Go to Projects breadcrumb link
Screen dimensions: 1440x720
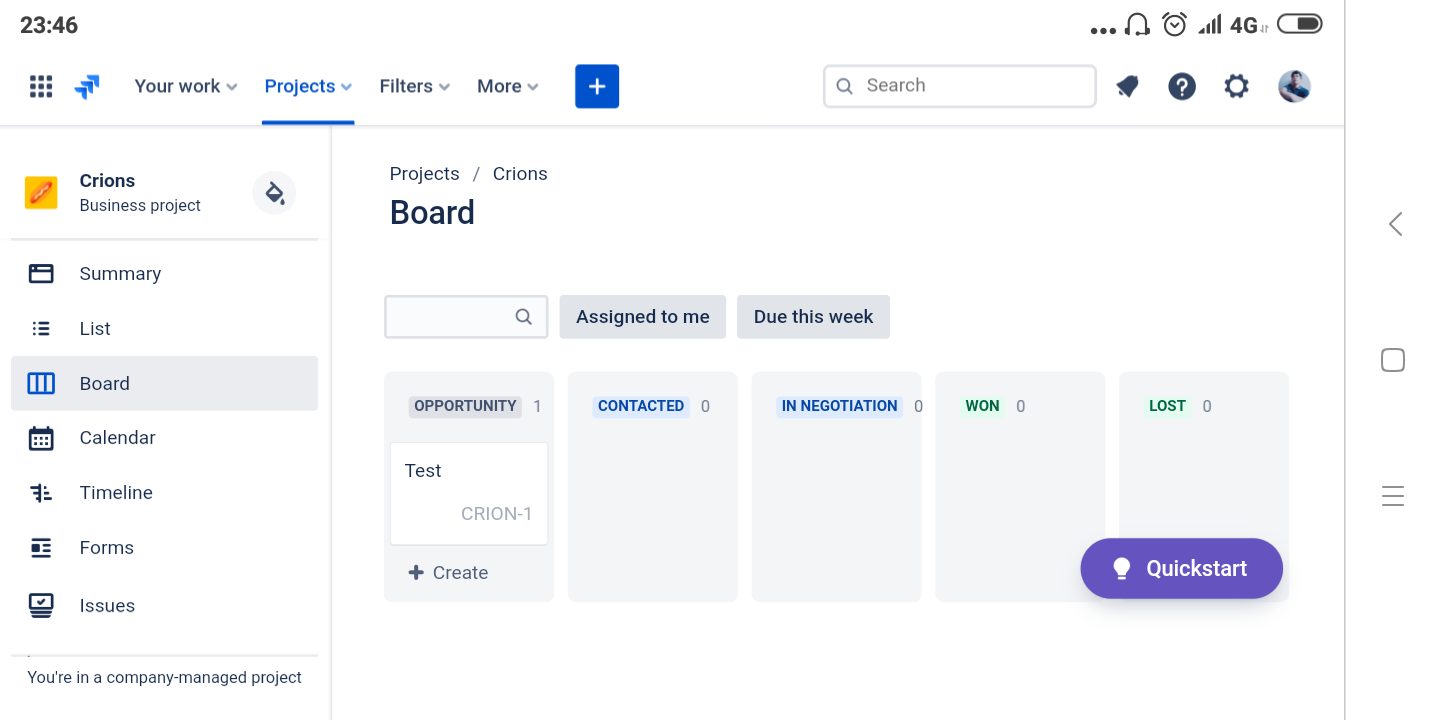[425, 174]
